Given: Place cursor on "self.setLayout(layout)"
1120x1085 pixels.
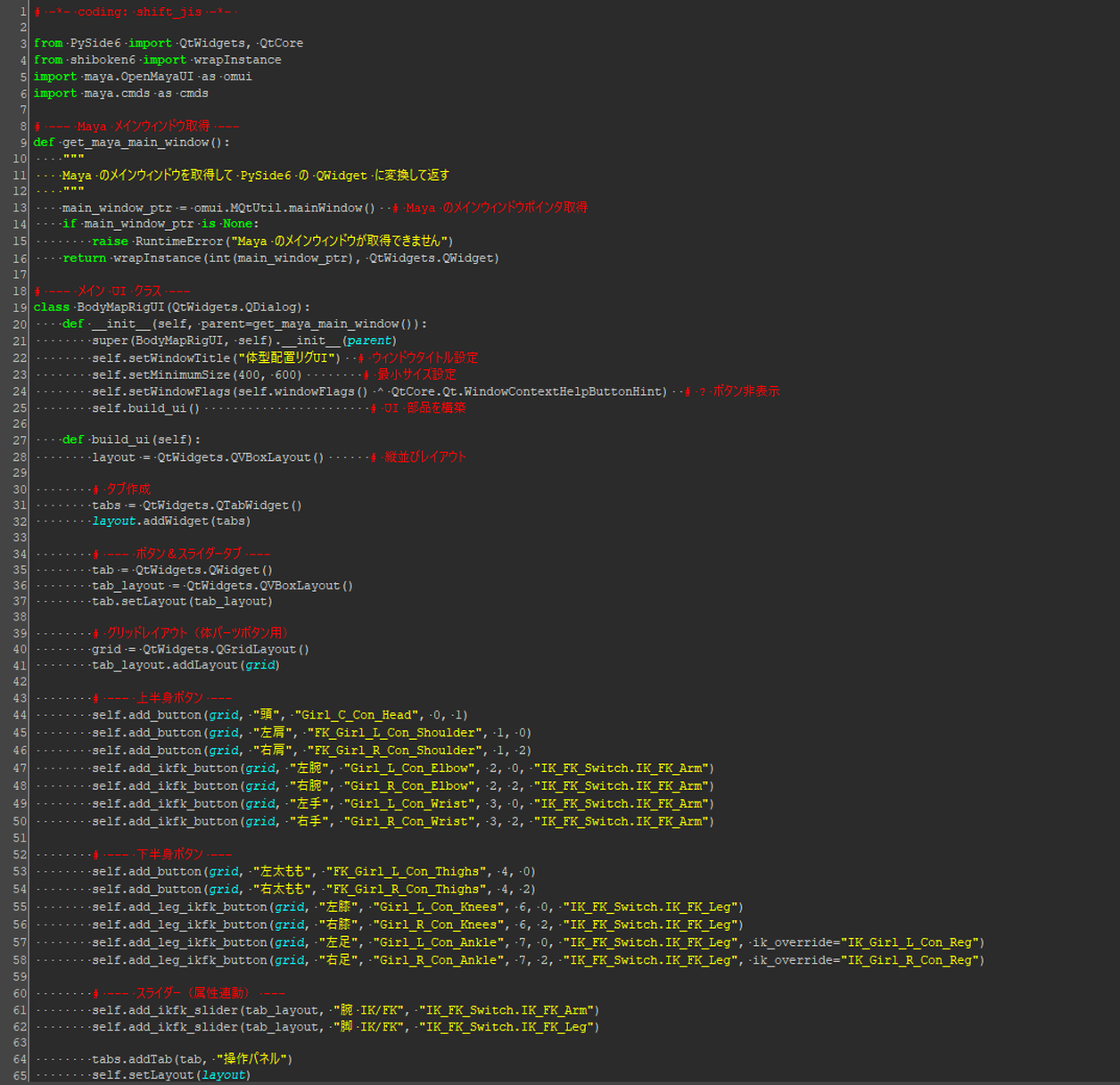Looking at the screenshot, I should pos(171,1075).
